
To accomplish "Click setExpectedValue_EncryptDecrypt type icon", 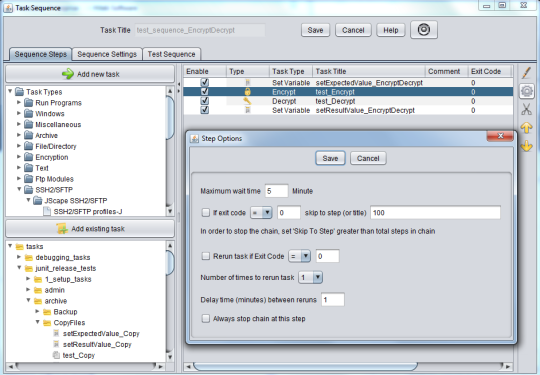I will tap(247, 83).
